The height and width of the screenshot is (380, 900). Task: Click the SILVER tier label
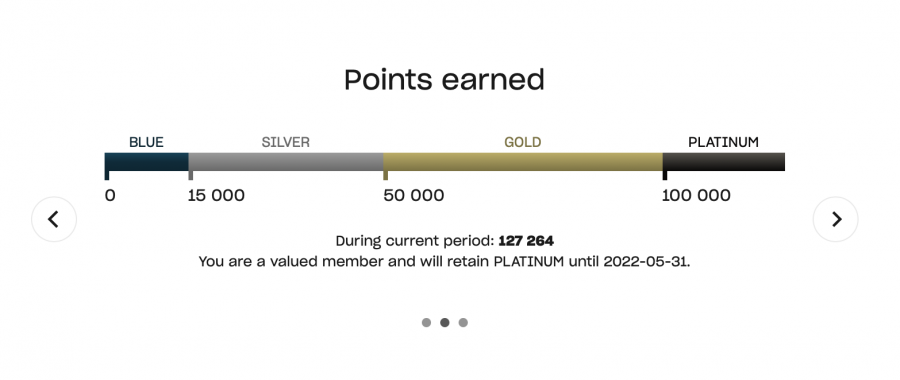(x=286, y=142)
